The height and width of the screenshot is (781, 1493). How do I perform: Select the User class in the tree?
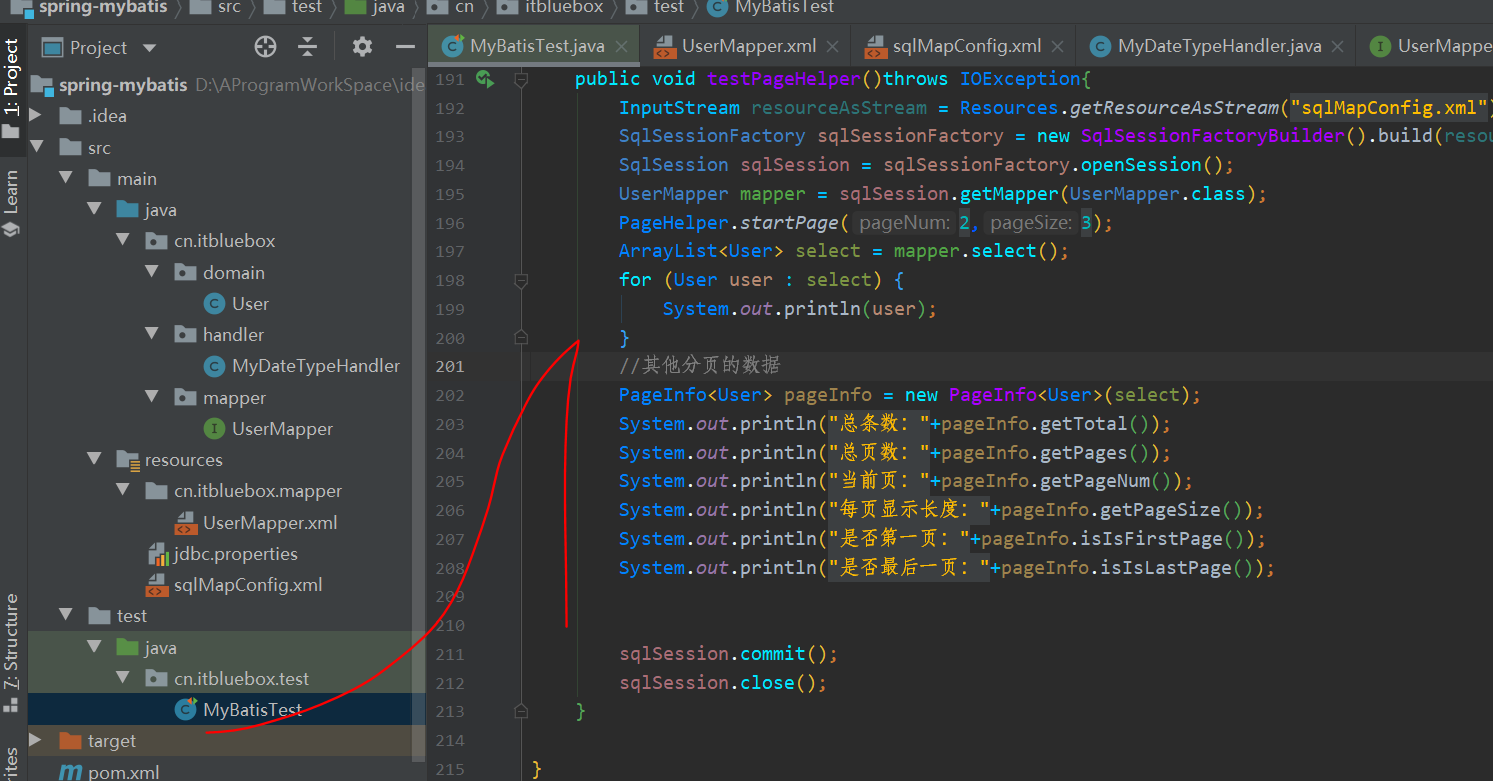(x=250, y=304)
